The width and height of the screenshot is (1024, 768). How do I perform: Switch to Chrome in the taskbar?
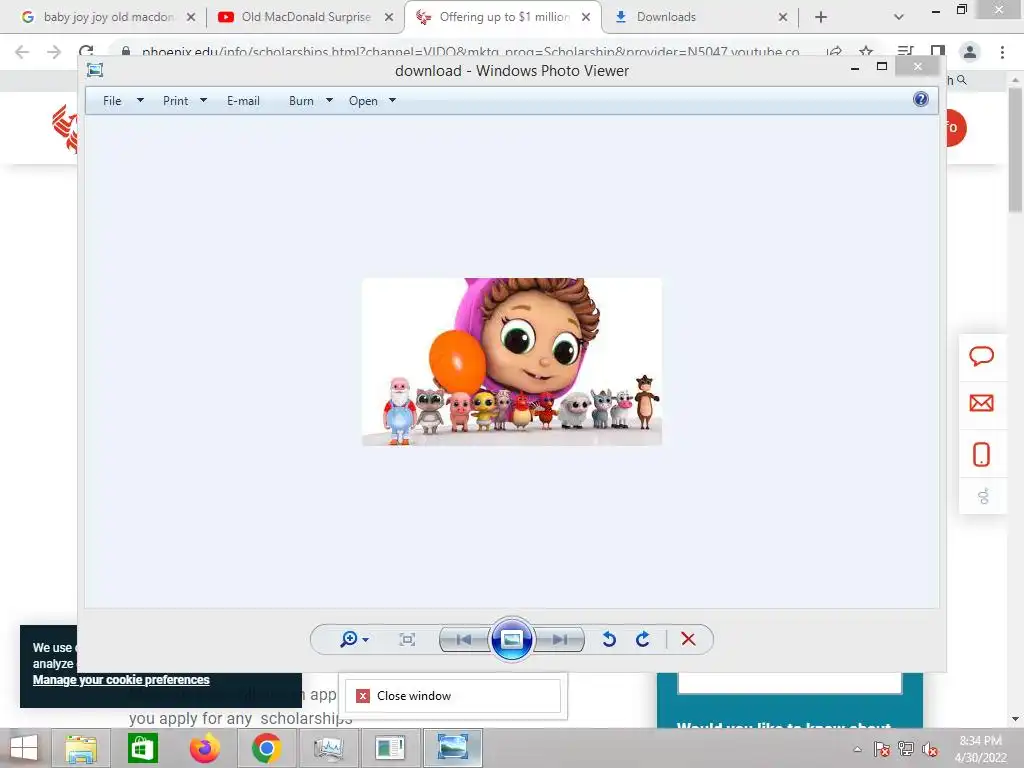[x=266, y=748]
